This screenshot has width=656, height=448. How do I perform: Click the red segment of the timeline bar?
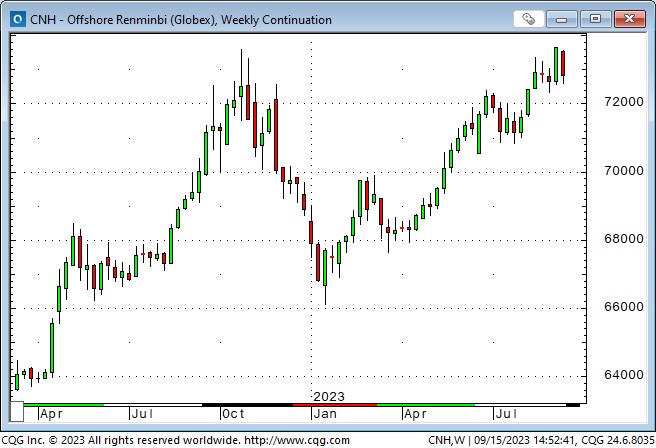pyautogui.click(x=335, y=405)
